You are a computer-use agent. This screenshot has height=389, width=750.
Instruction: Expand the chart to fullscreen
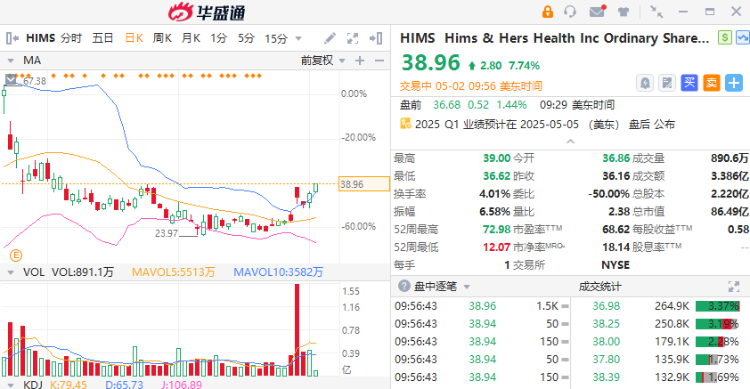pyautogui.click(x=353, y=38)
